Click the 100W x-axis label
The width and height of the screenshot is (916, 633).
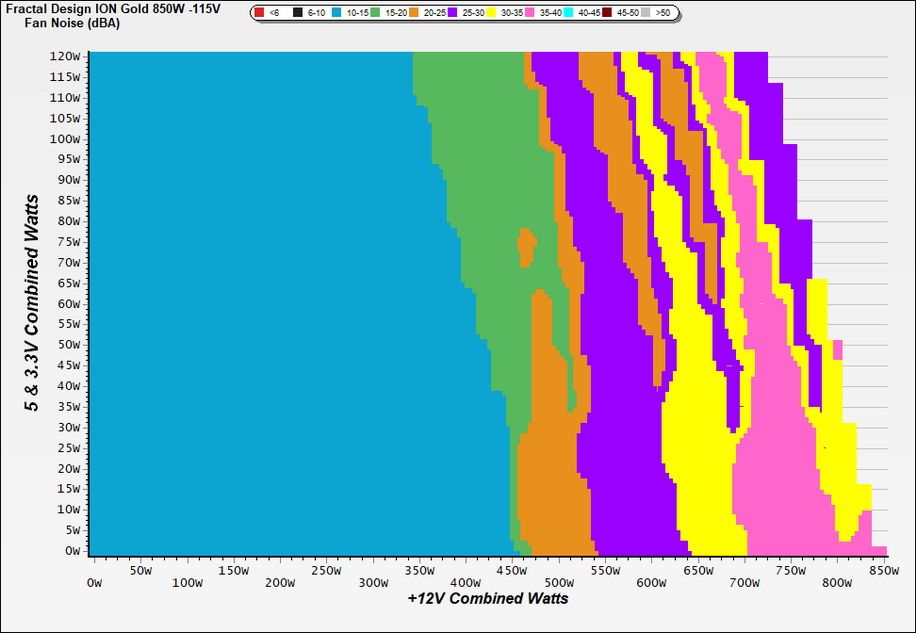(188, 583)
